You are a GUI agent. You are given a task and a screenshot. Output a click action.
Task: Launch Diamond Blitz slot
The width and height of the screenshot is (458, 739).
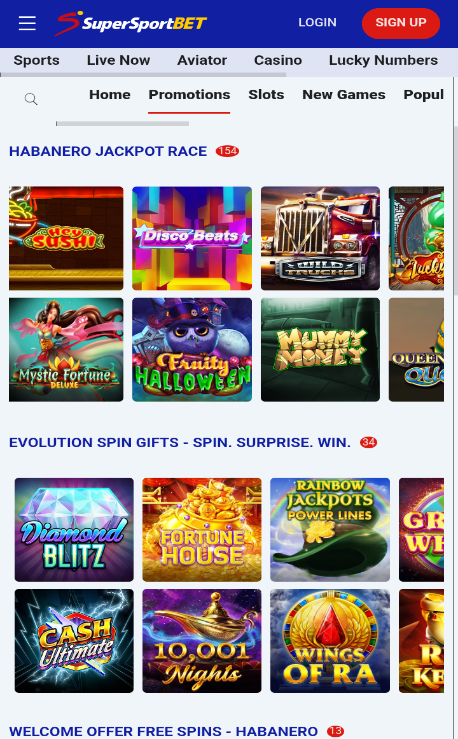pyautogui.click(x=74, y=530)
